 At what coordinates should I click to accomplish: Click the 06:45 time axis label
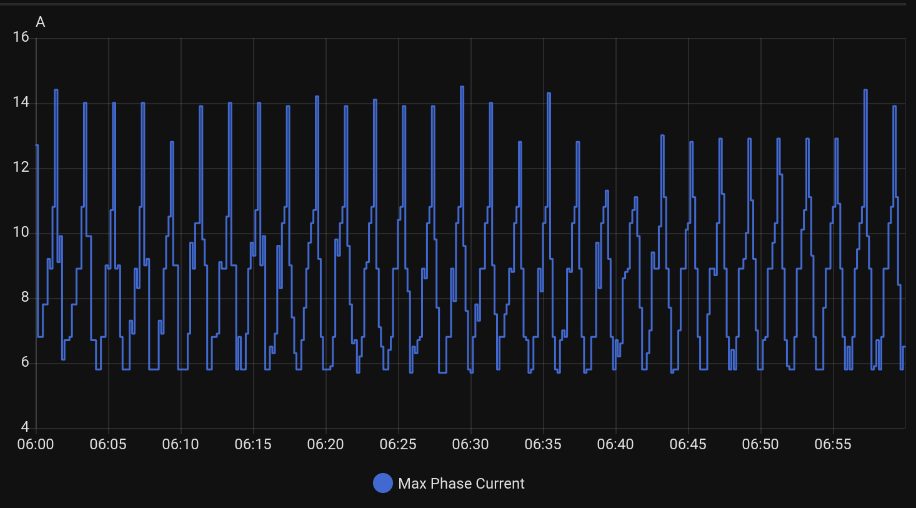(x=688, y=444)
